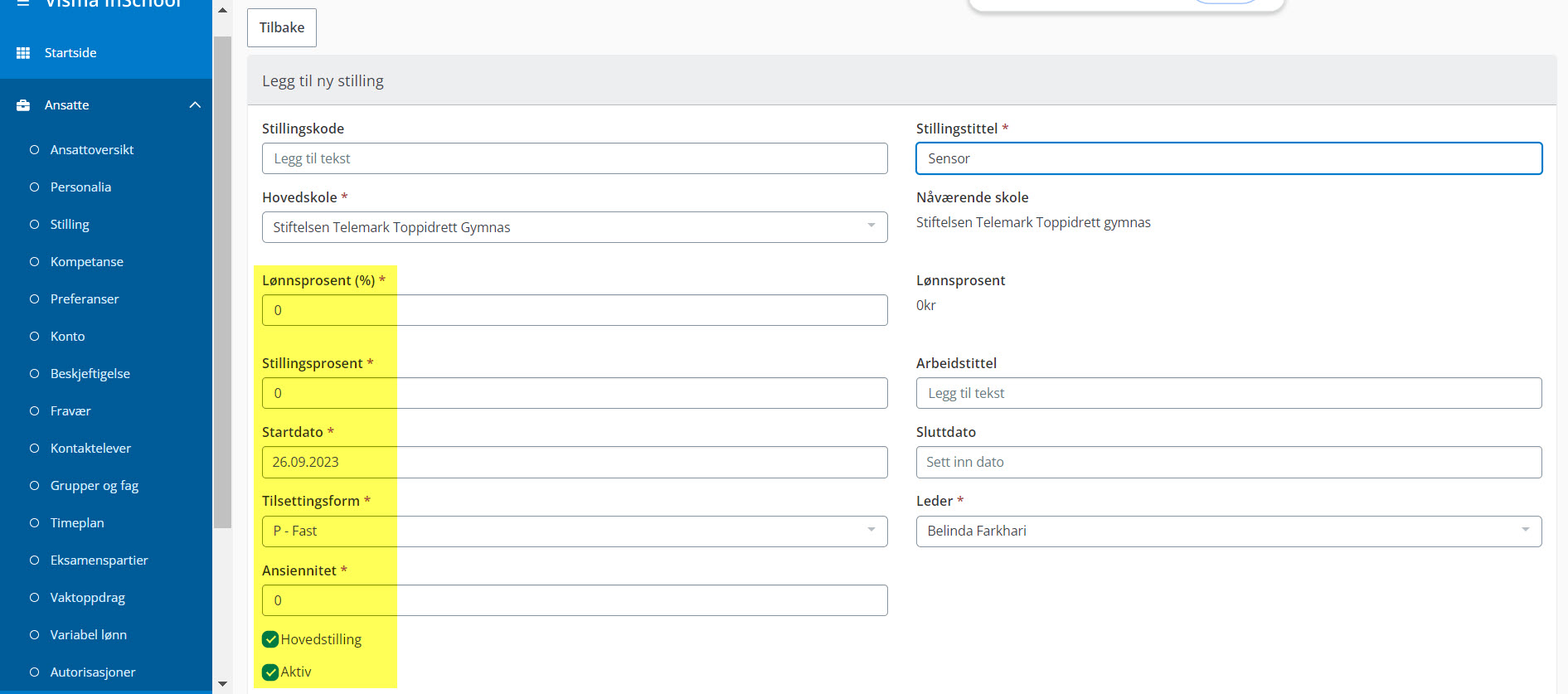
Task: Click the 'Legg til ny stilling' heading
Action: point(323,81)
